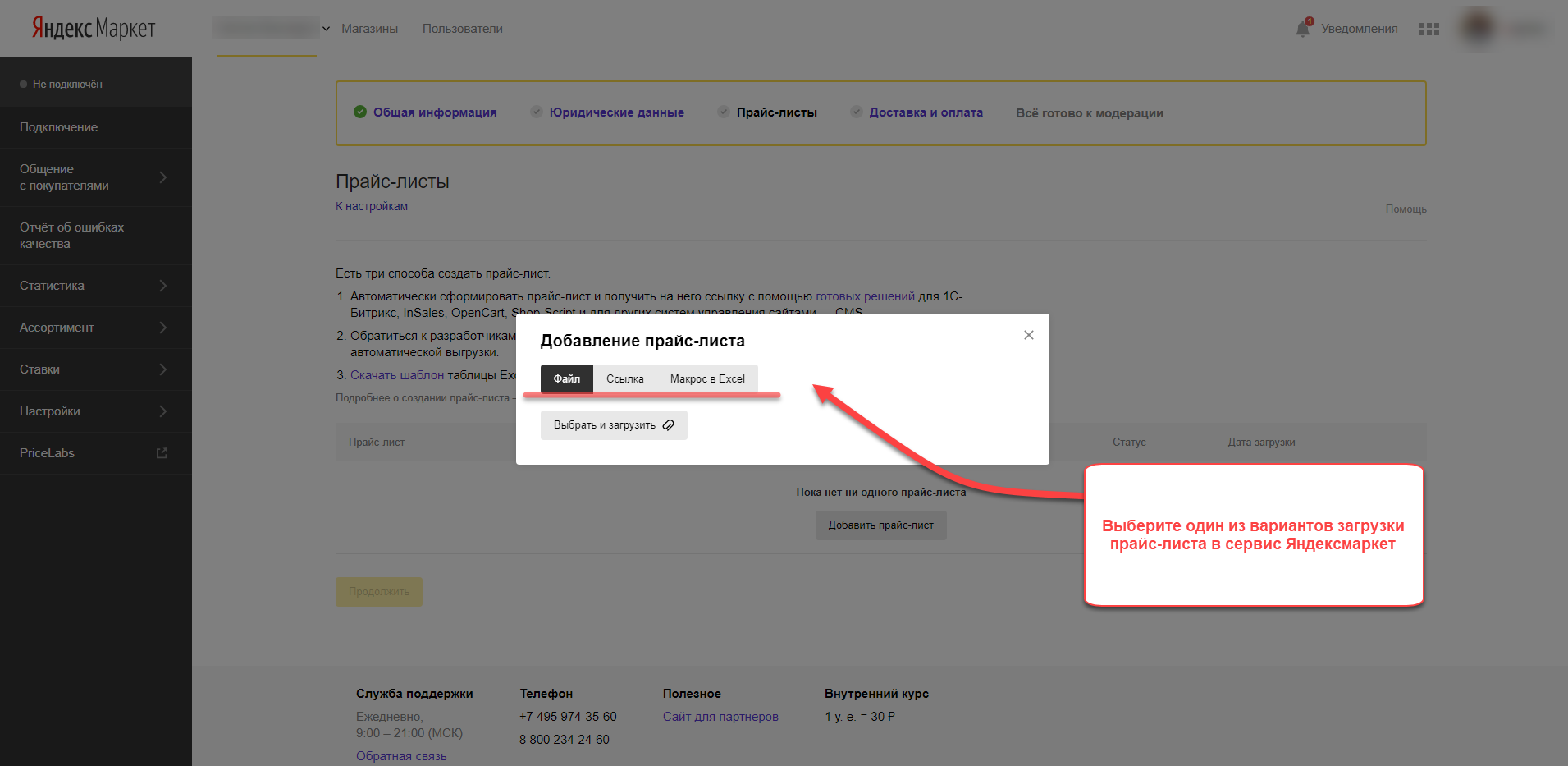
Task: Open PriceLabs external link icon
Action: pos(162,453)
